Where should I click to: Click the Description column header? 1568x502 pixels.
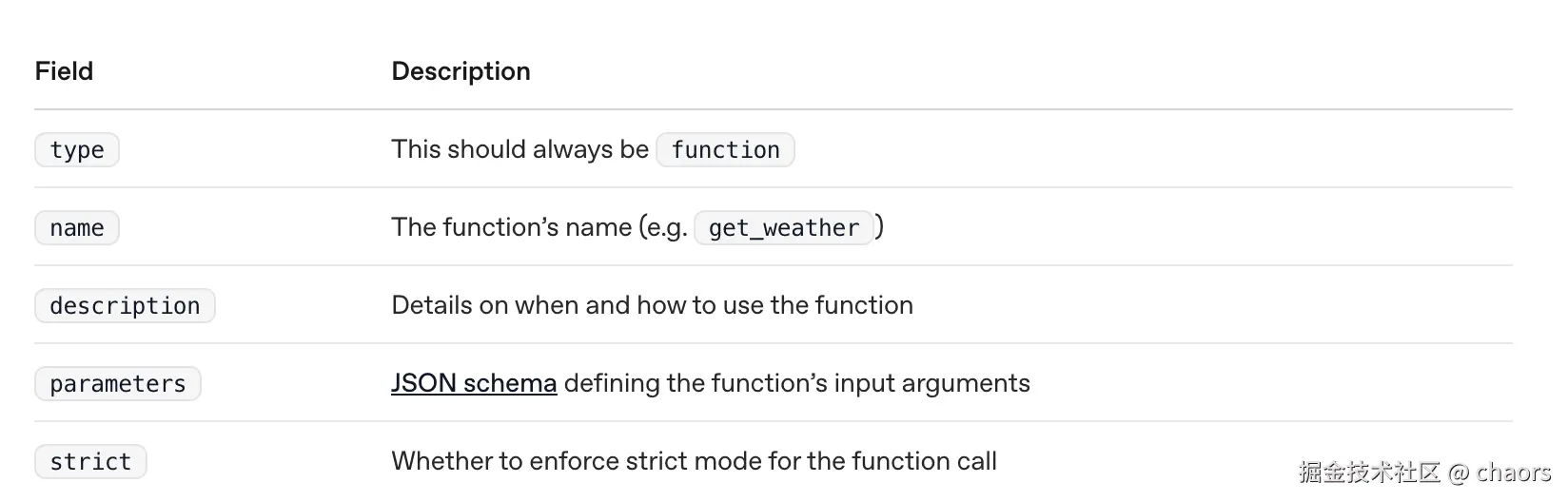pos(461,71)
